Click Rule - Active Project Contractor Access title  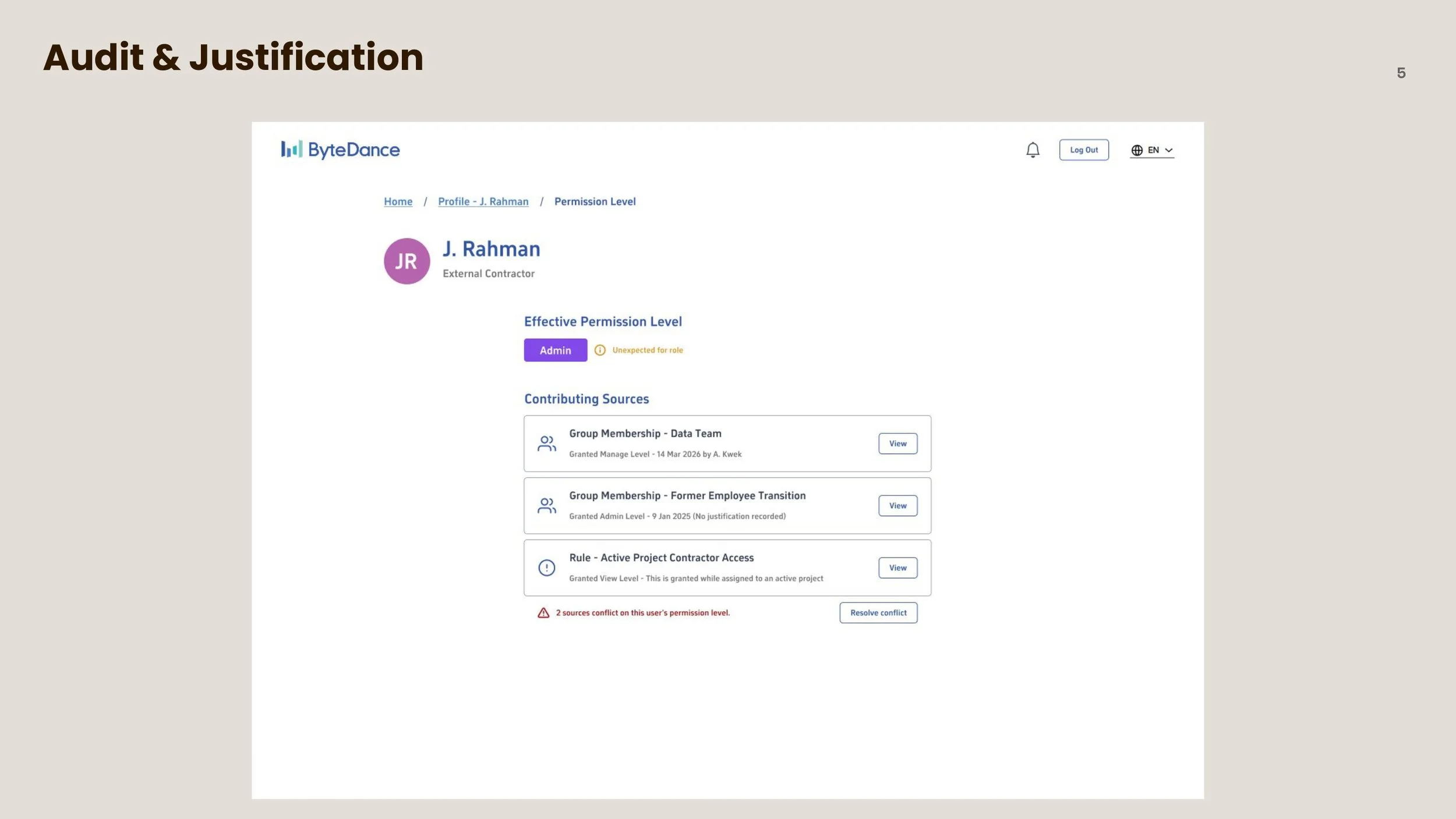tap(662, 558)
